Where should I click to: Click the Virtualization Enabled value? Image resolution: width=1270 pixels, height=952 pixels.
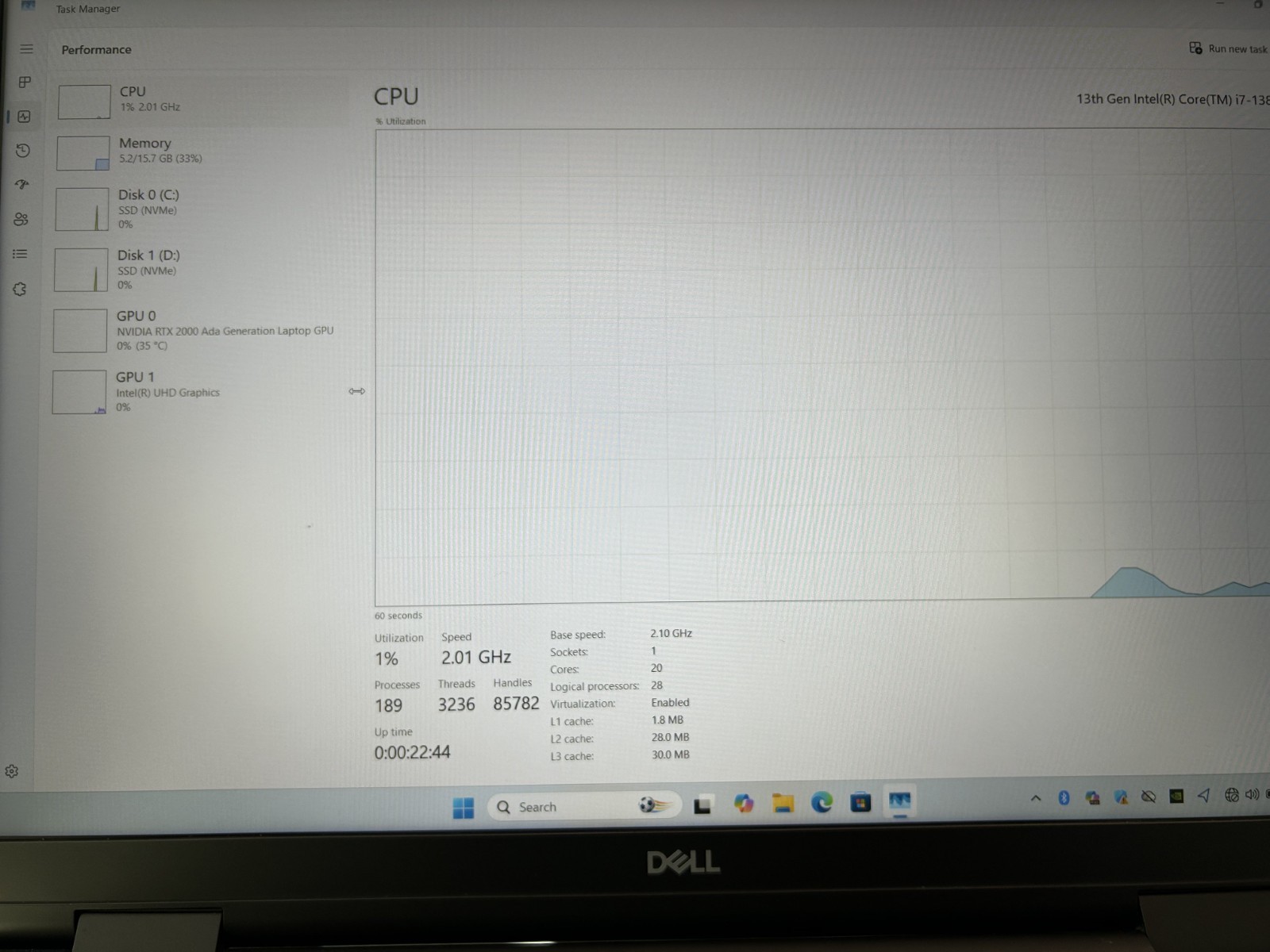[x=670, y=703]
